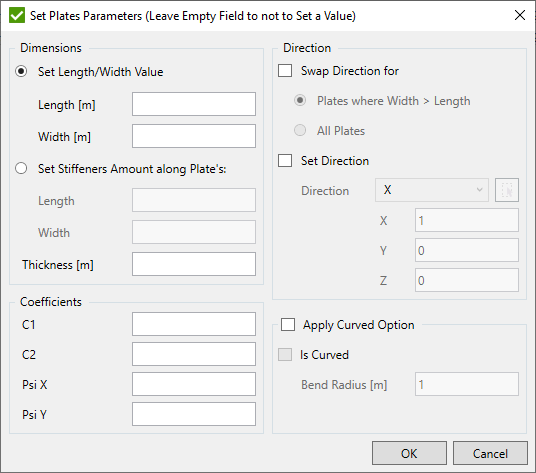Viewport: 536px width, 473px height.
Task: Click the direction Z component field
Action: (467, 280)
